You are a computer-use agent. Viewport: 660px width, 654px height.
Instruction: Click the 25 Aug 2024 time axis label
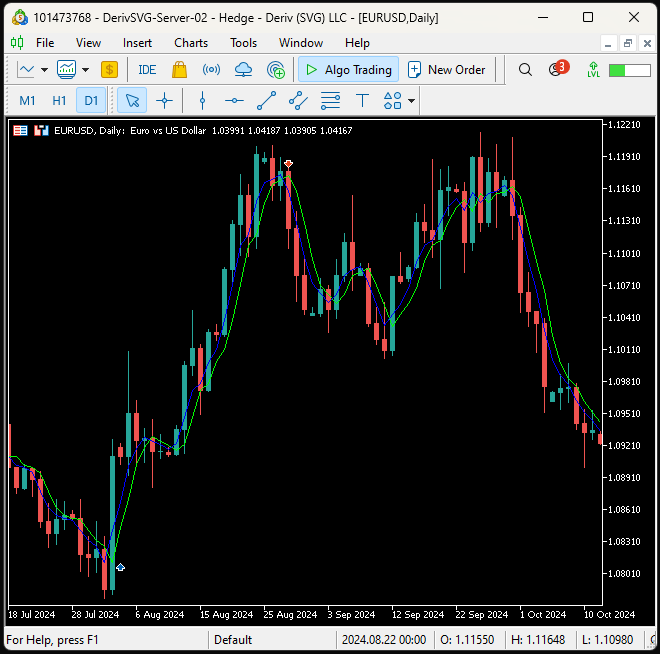pos(290,615)
